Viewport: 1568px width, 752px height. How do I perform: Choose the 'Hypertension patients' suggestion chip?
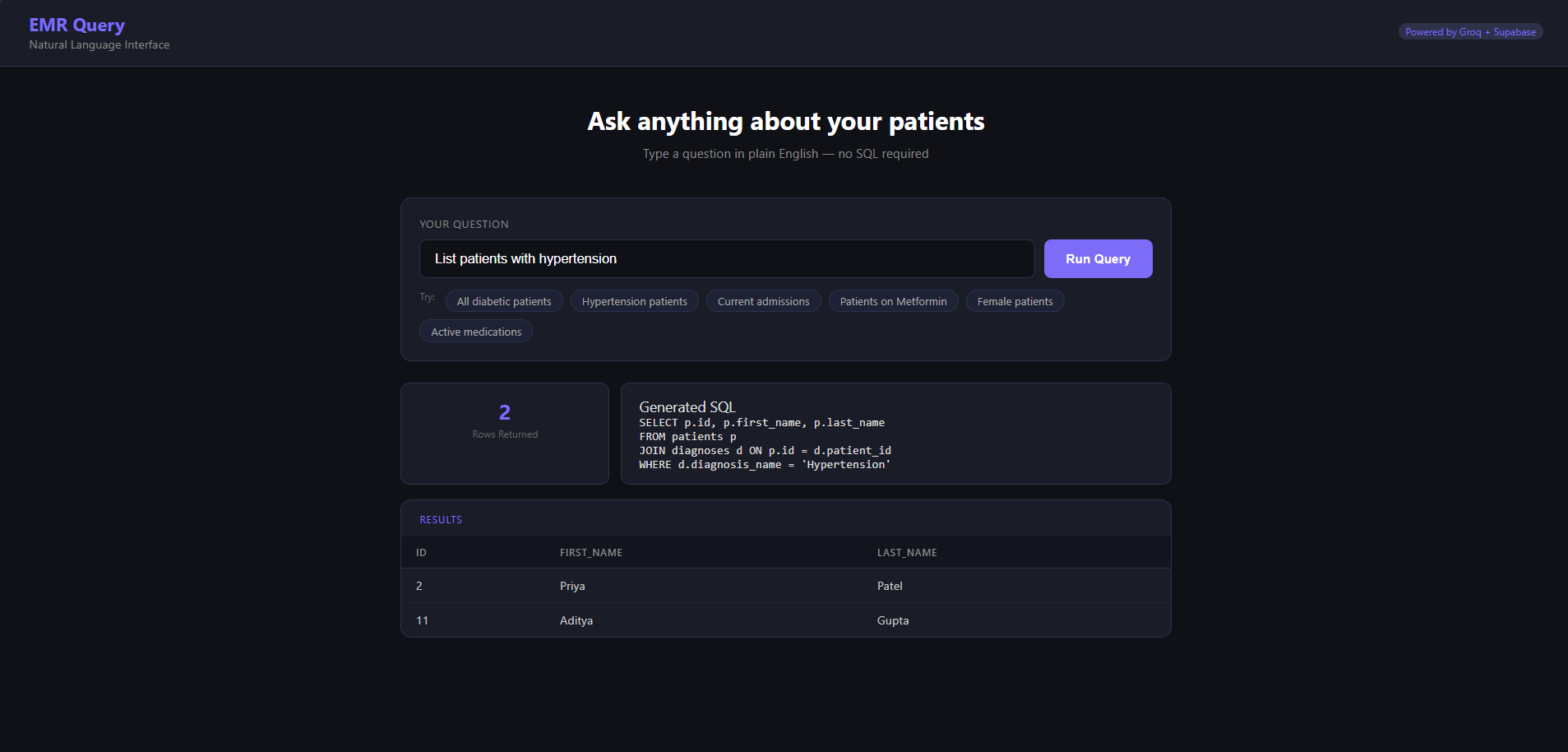634,301
